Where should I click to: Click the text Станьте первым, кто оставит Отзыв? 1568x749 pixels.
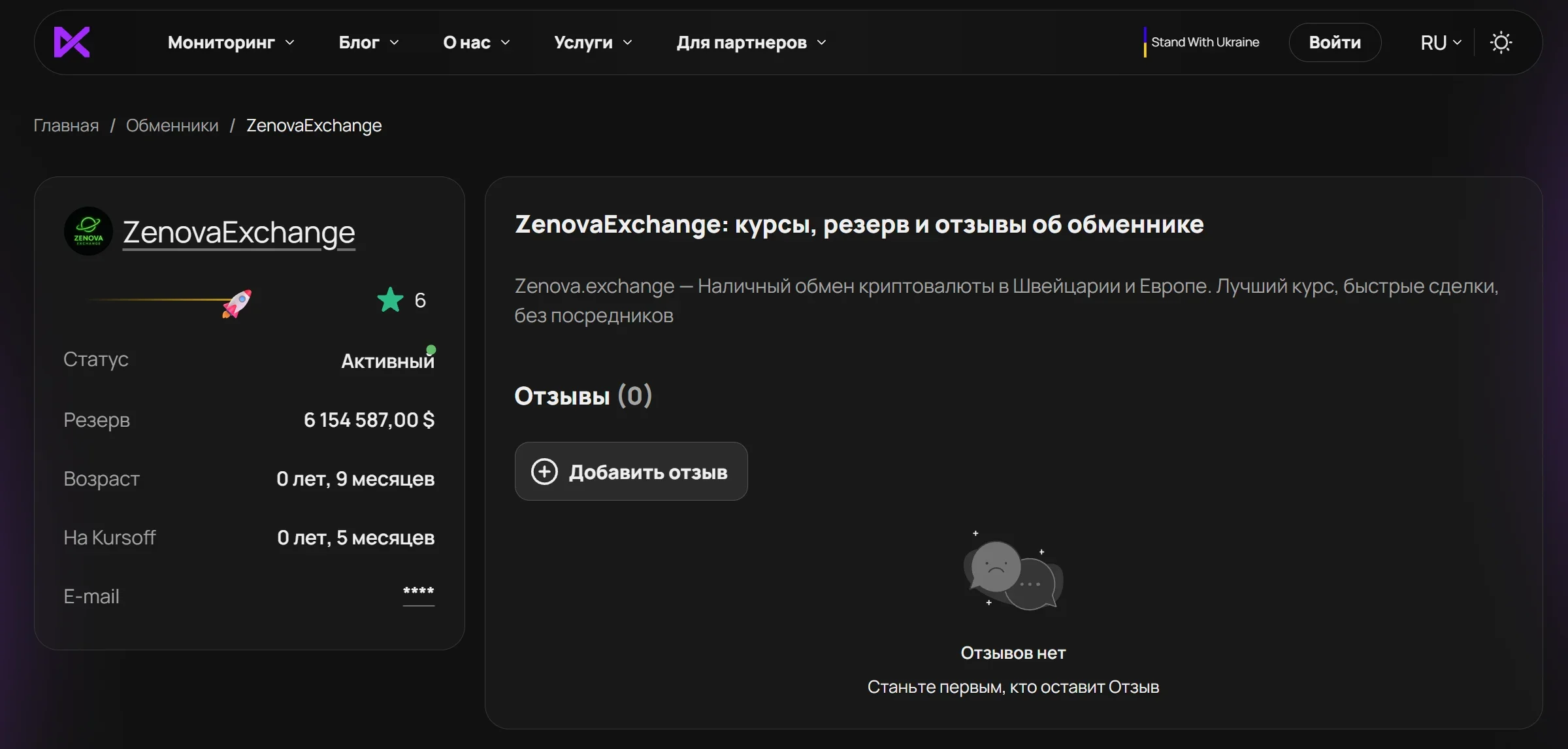[x=1013, y=687]
